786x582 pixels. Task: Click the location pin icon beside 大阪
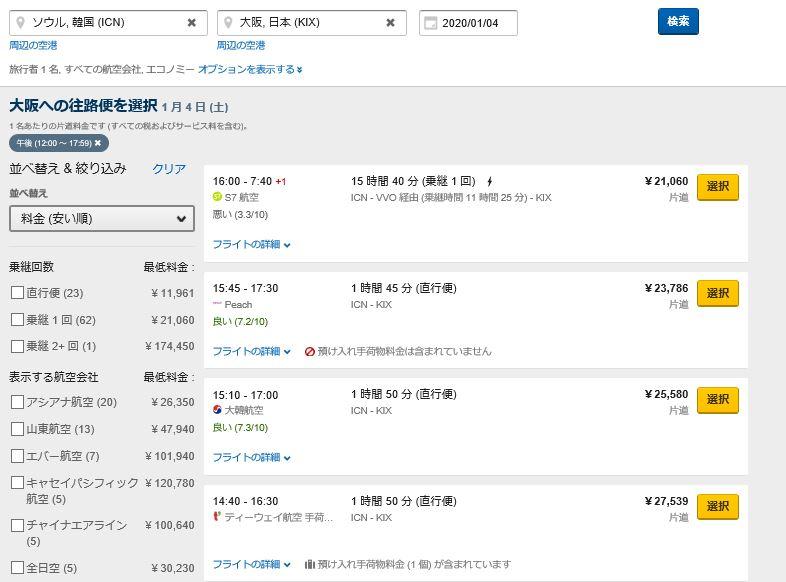click(x=228, y=23)
